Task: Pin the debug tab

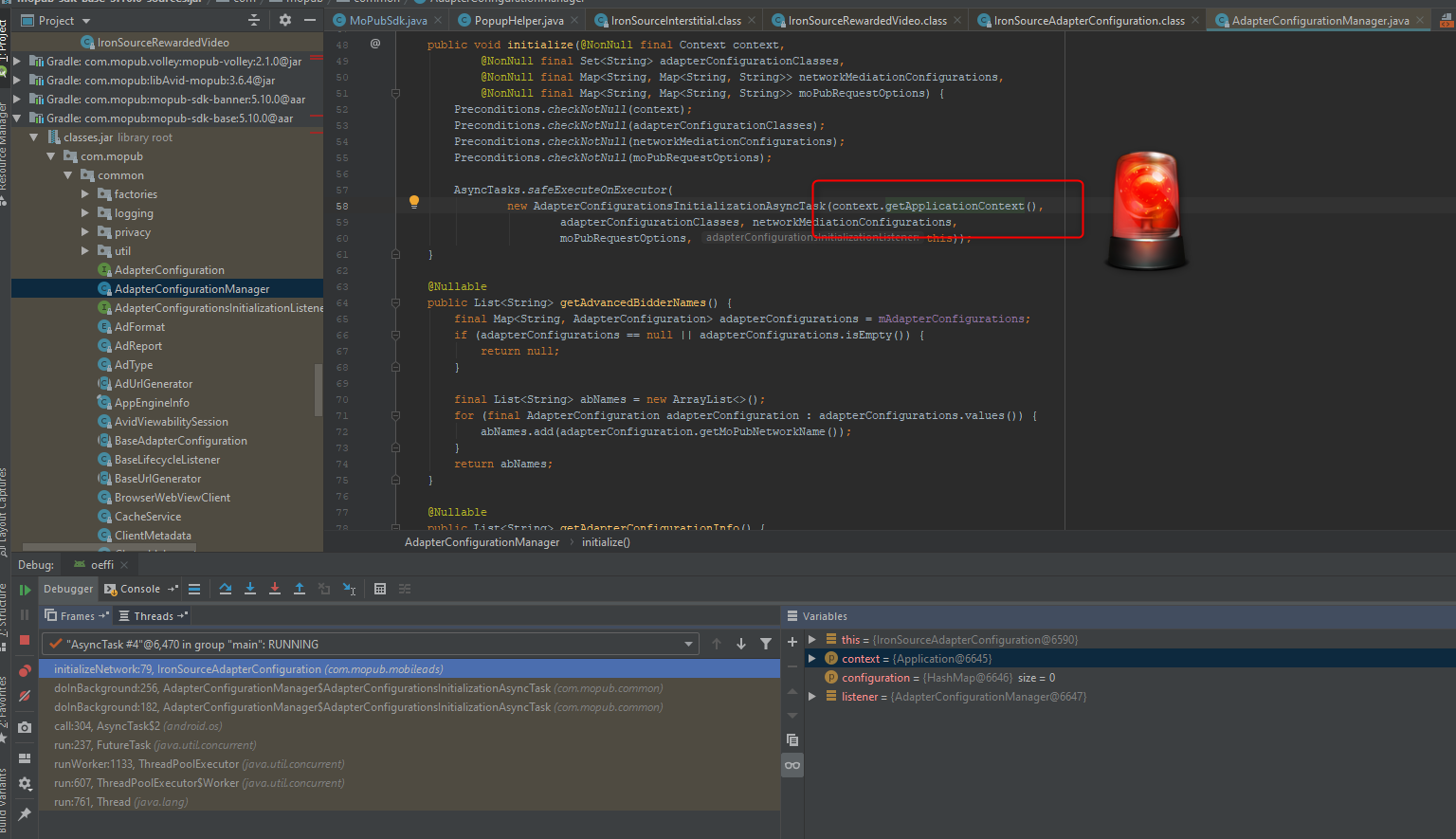Action: [25, 814]
